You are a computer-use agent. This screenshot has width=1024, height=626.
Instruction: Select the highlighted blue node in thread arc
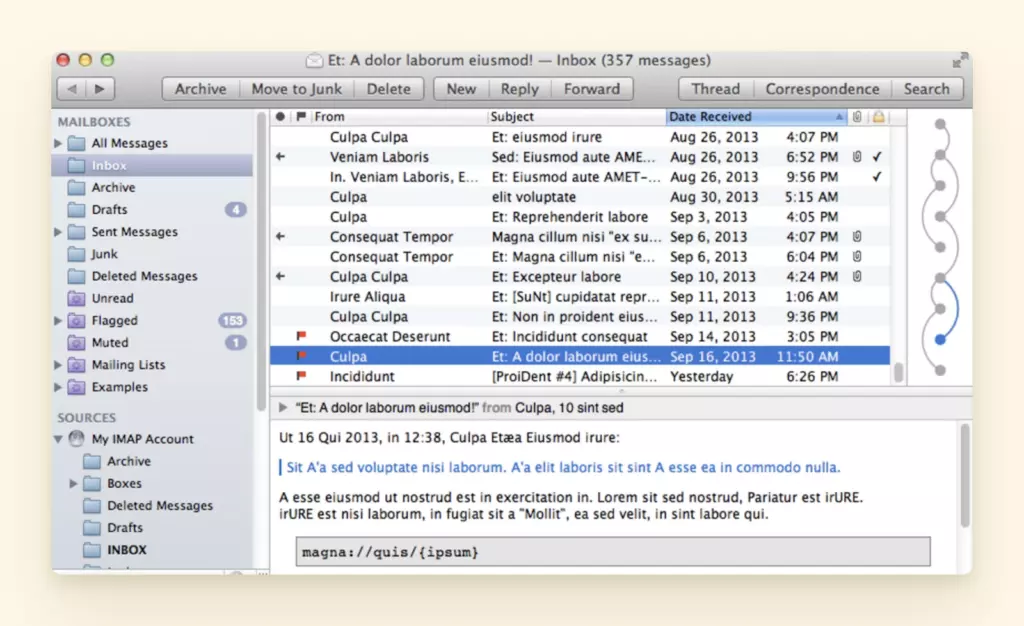pyautogui.click(x=940, y=339)
